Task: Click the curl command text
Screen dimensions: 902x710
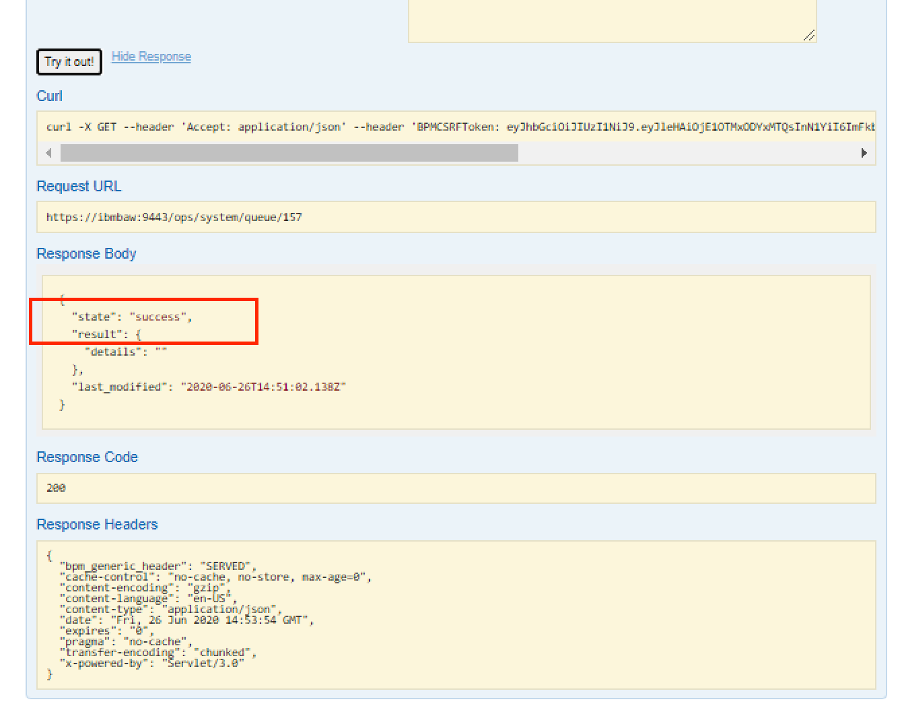Action: point(460,127)
